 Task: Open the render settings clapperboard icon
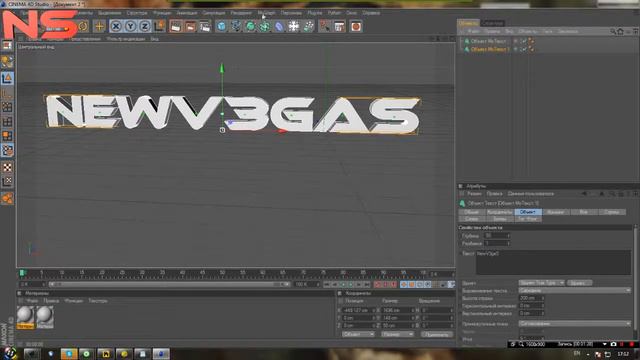(205, 27)
